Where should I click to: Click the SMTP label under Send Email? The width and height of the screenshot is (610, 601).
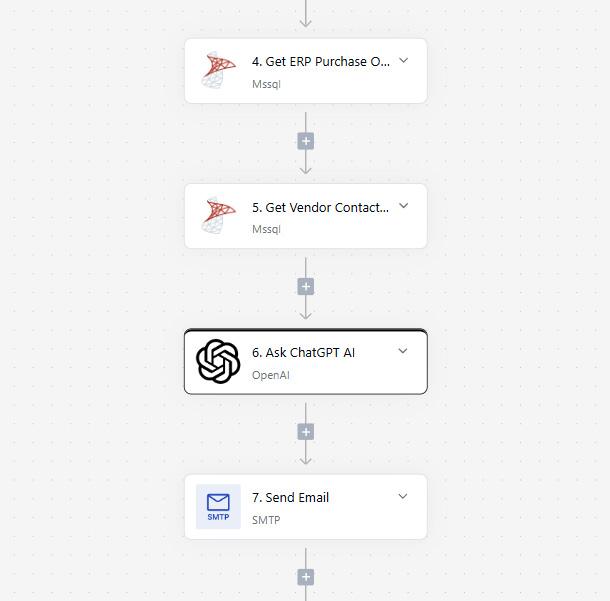coord(266,520)
